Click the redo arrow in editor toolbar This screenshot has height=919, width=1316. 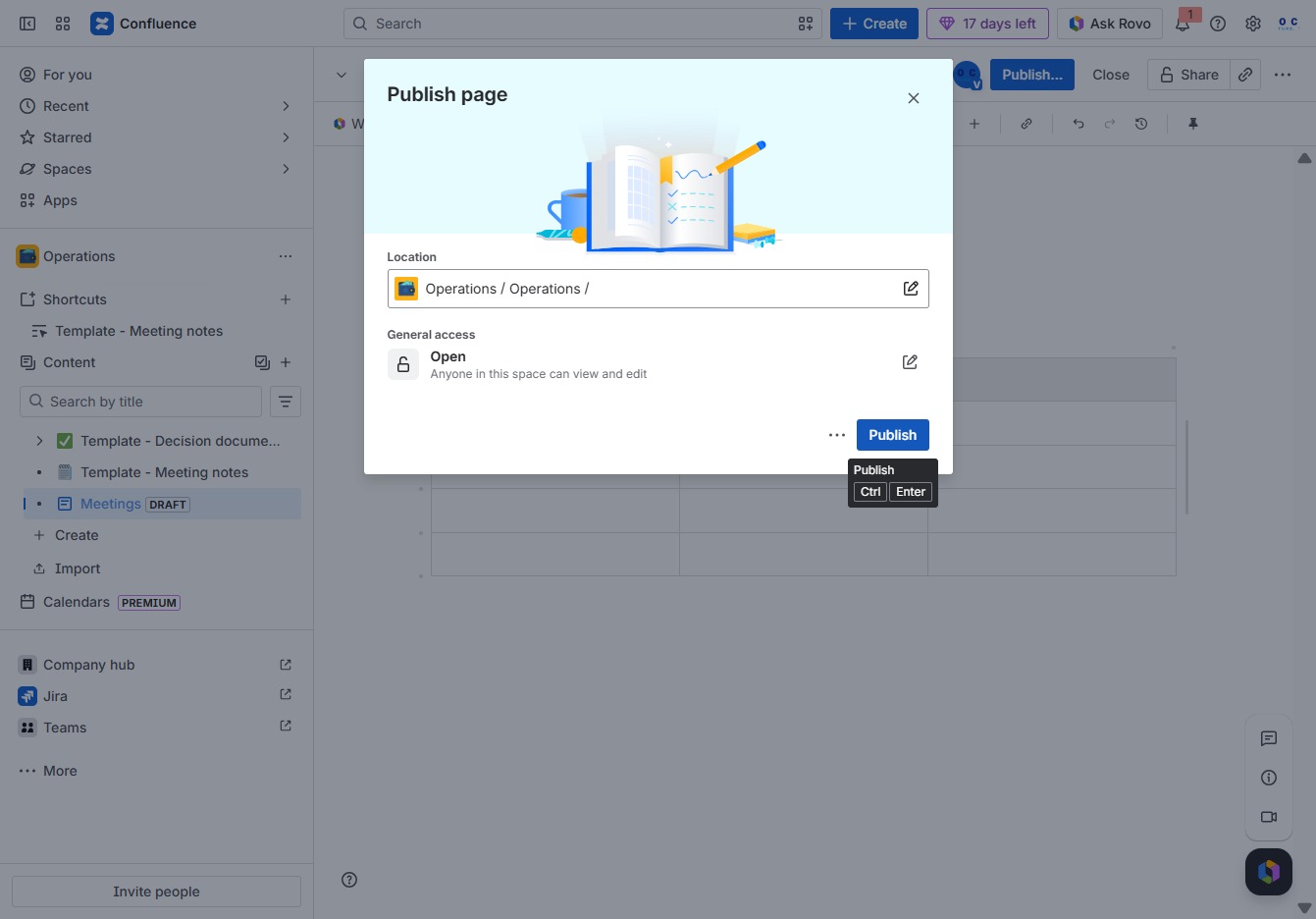click(1110, 124)
